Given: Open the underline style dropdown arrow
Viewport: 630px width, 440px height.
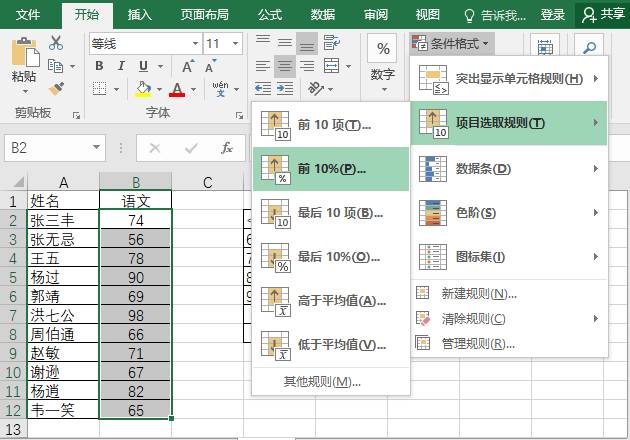Looking at the screenshot, I should coord(160,66).
